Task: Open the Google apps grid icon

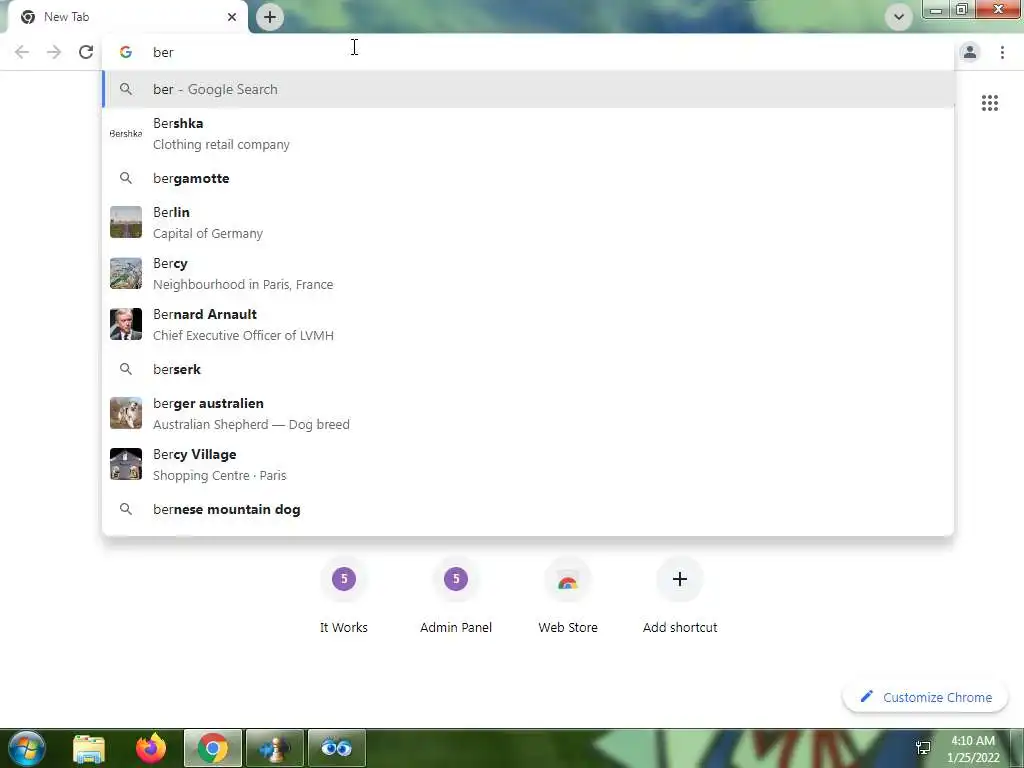Action: 989,103
